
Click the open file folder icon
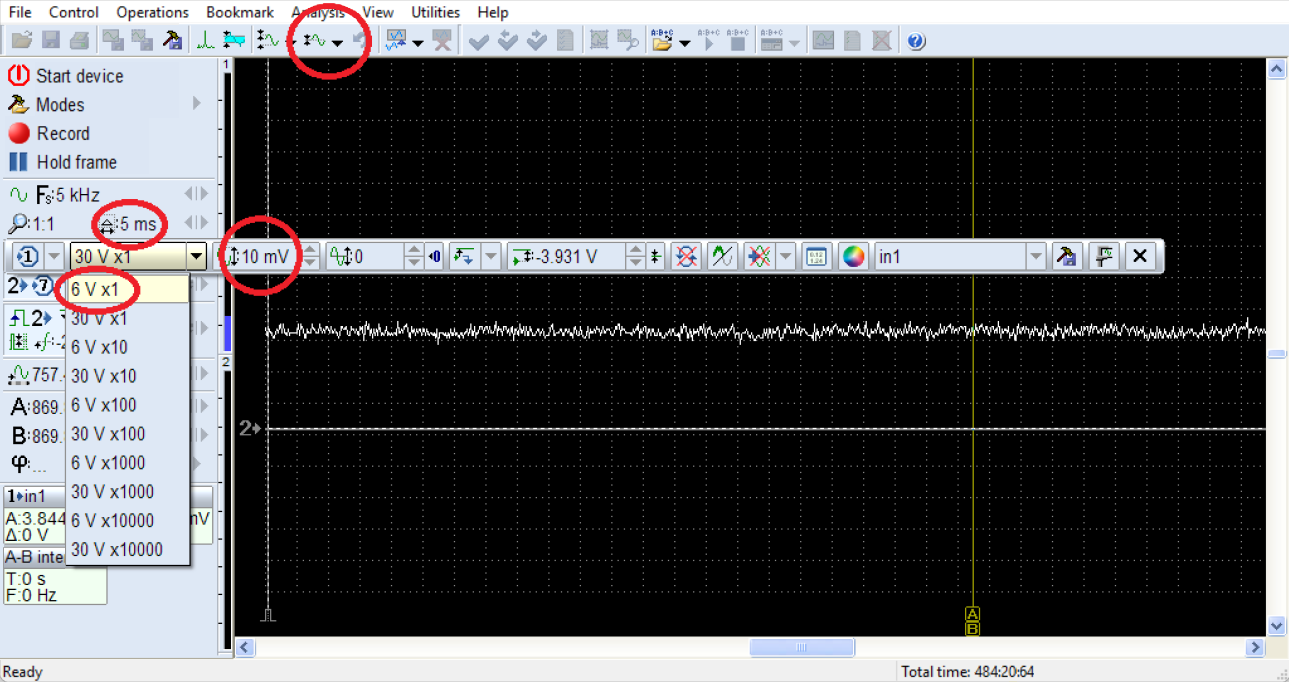[22, 41]
